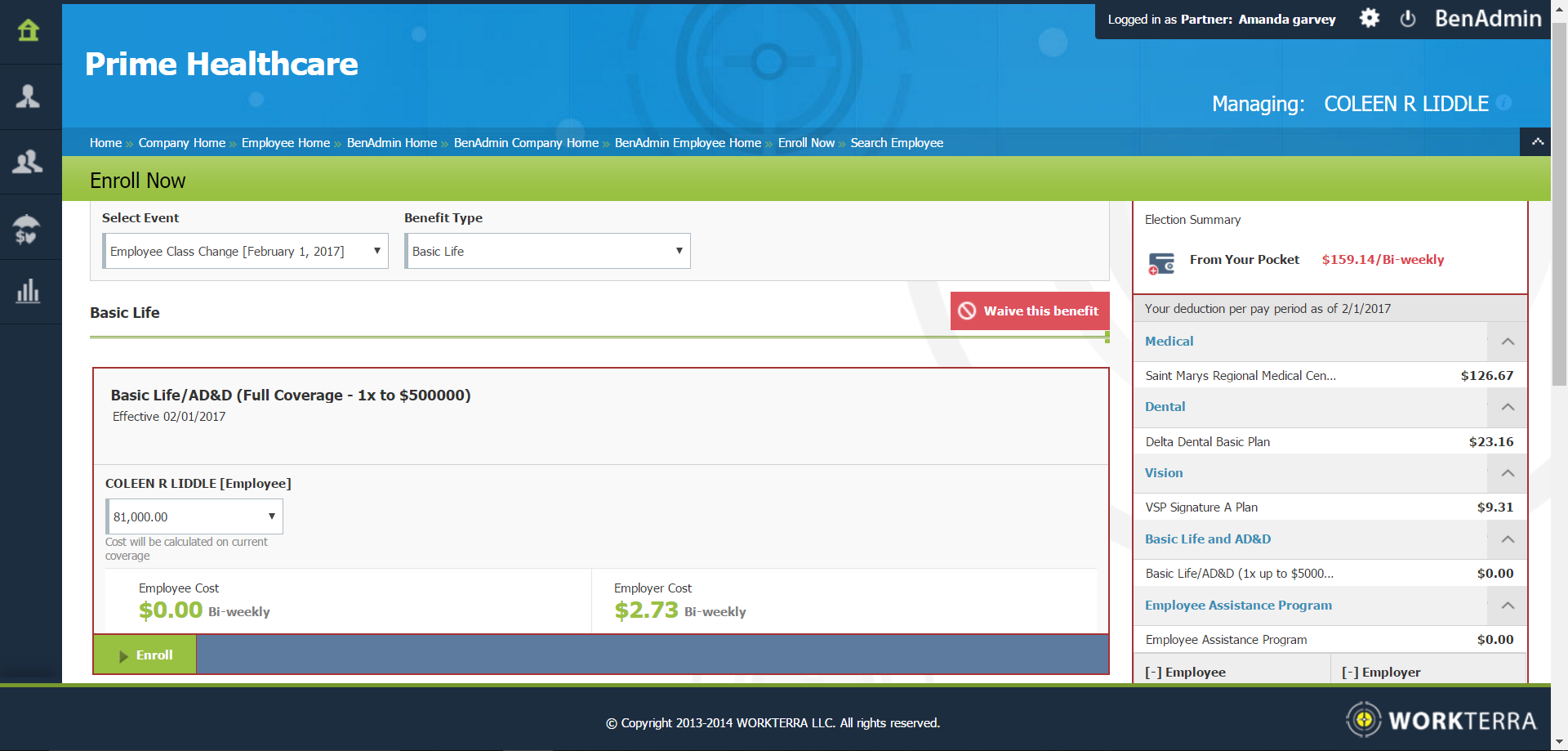The height and width of the screenshot is (751, 1568).
Task: Open the group of people sidebar icon
Action: [x=28, y=162]
